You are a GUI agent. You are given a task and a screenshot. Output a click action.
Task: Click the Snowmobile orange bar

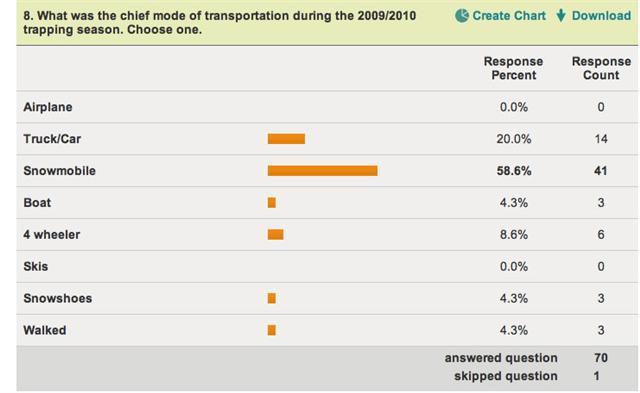(322, 171)
